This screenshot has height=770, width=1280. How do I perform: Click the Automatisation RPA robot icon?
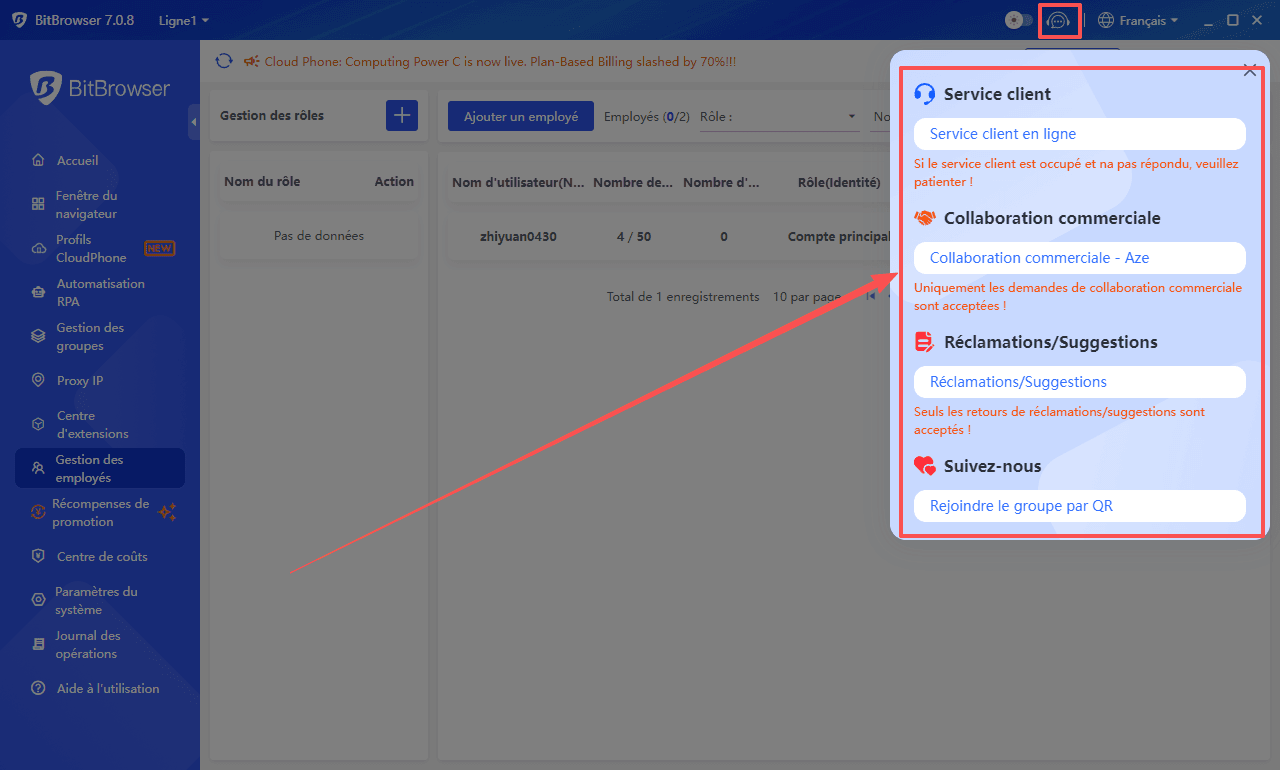(x=38, y=293)
